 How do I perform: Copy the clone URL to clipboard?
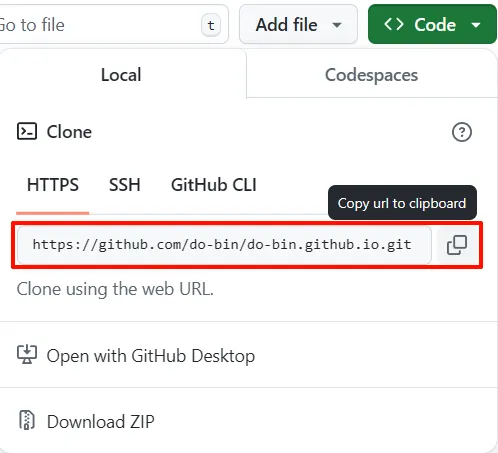point(457,245)
